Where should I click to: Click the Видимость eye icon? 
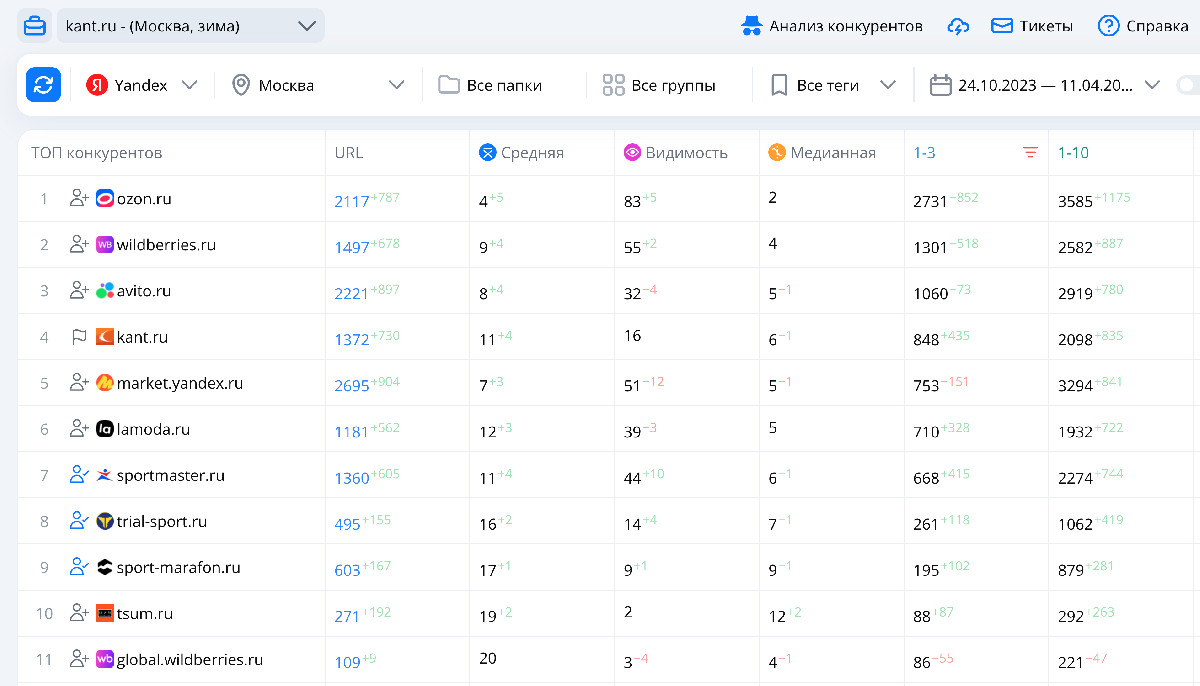632,153
